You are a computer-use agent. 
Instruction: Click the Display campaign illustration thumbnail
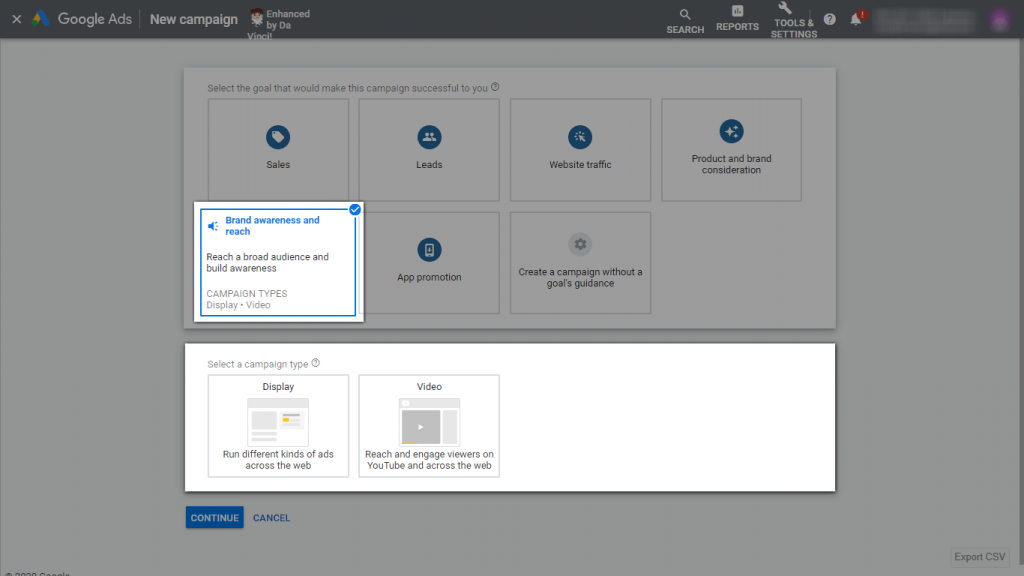point(278,422)
